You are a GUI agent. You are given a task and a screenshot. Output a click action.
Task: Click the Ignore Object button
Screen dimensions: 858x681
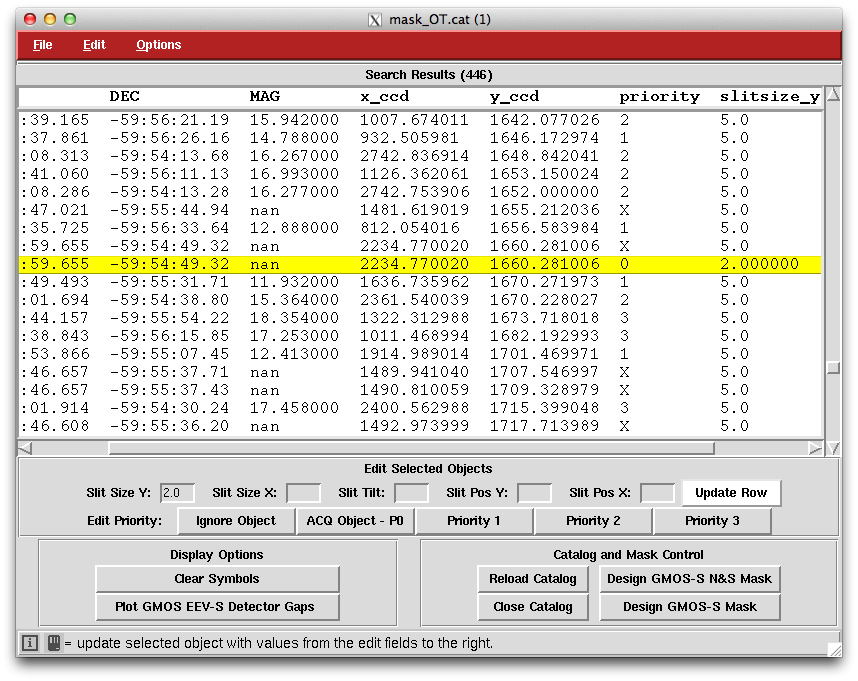[236, 521]
